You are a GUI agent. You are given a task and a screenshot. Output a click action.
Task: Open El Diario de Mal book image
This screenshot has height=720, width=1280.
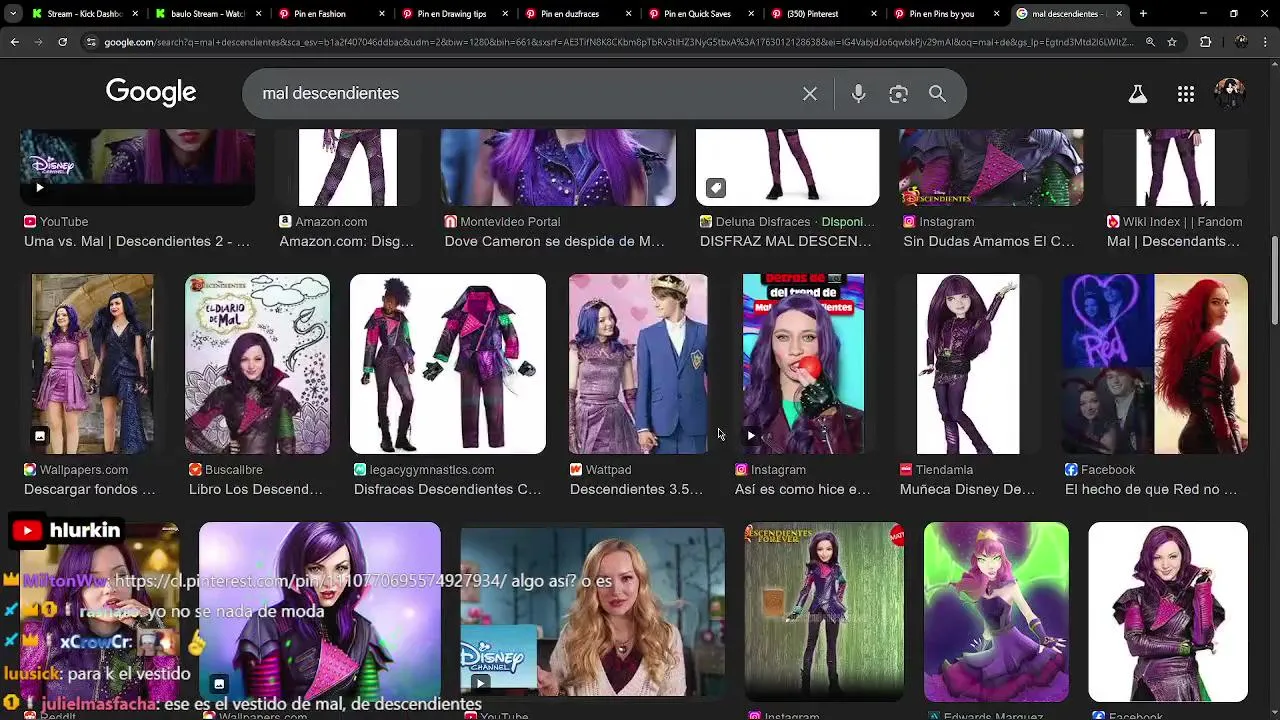click(257, 364)
